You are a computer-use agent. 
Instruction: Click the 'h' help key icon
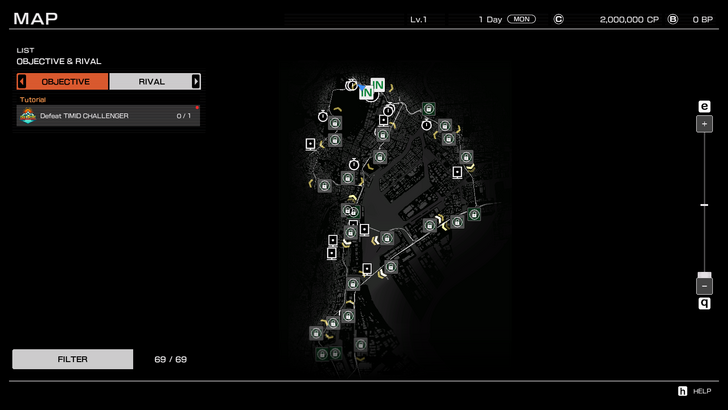683,391
